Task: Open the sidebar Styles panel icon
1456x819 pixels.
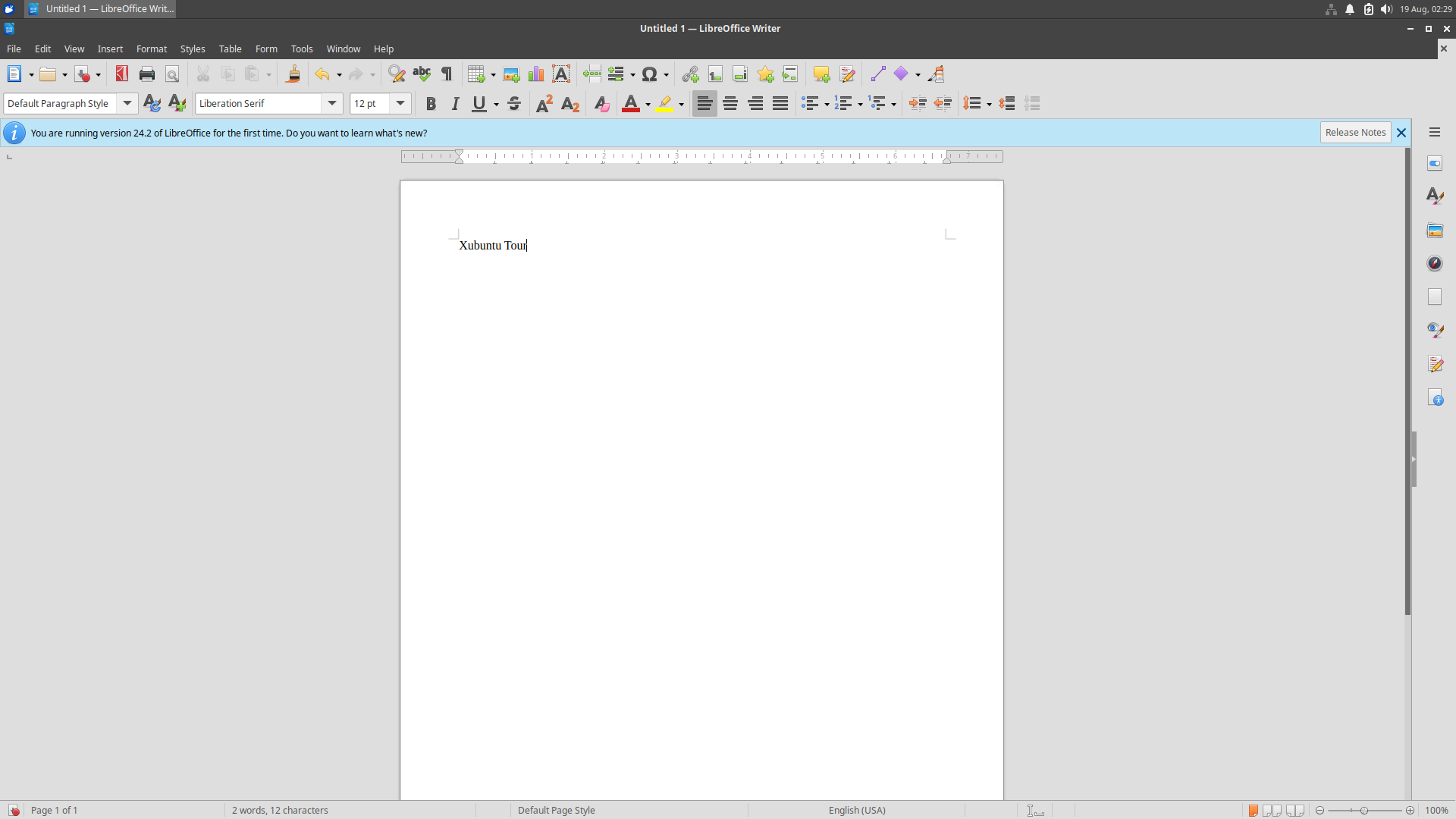Action: [x=1435, y=196]
